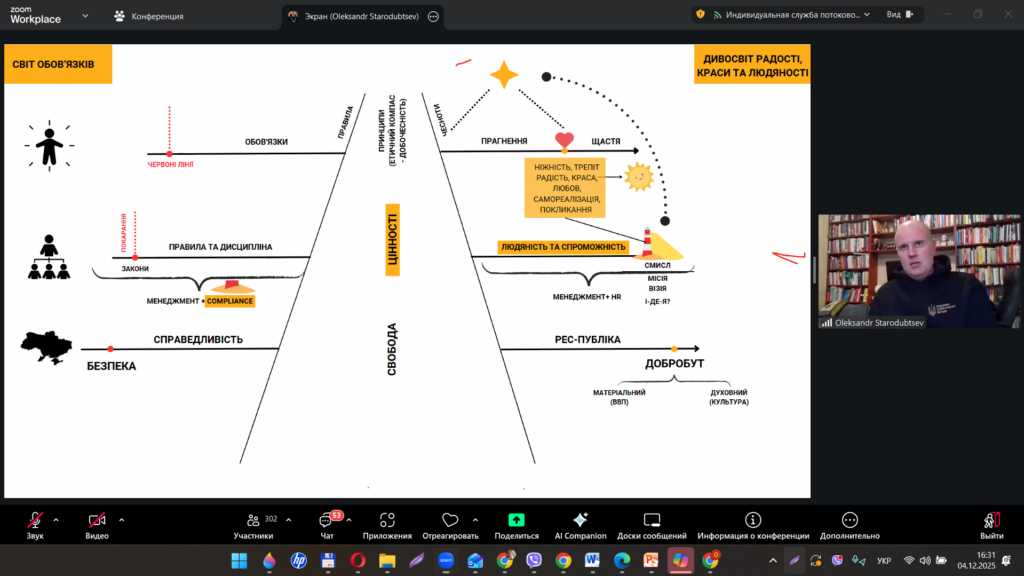Select the Экран (Oleksandr Starodubtsev) tab
This screenshot has height=576, width=1024.
[353, 16]
